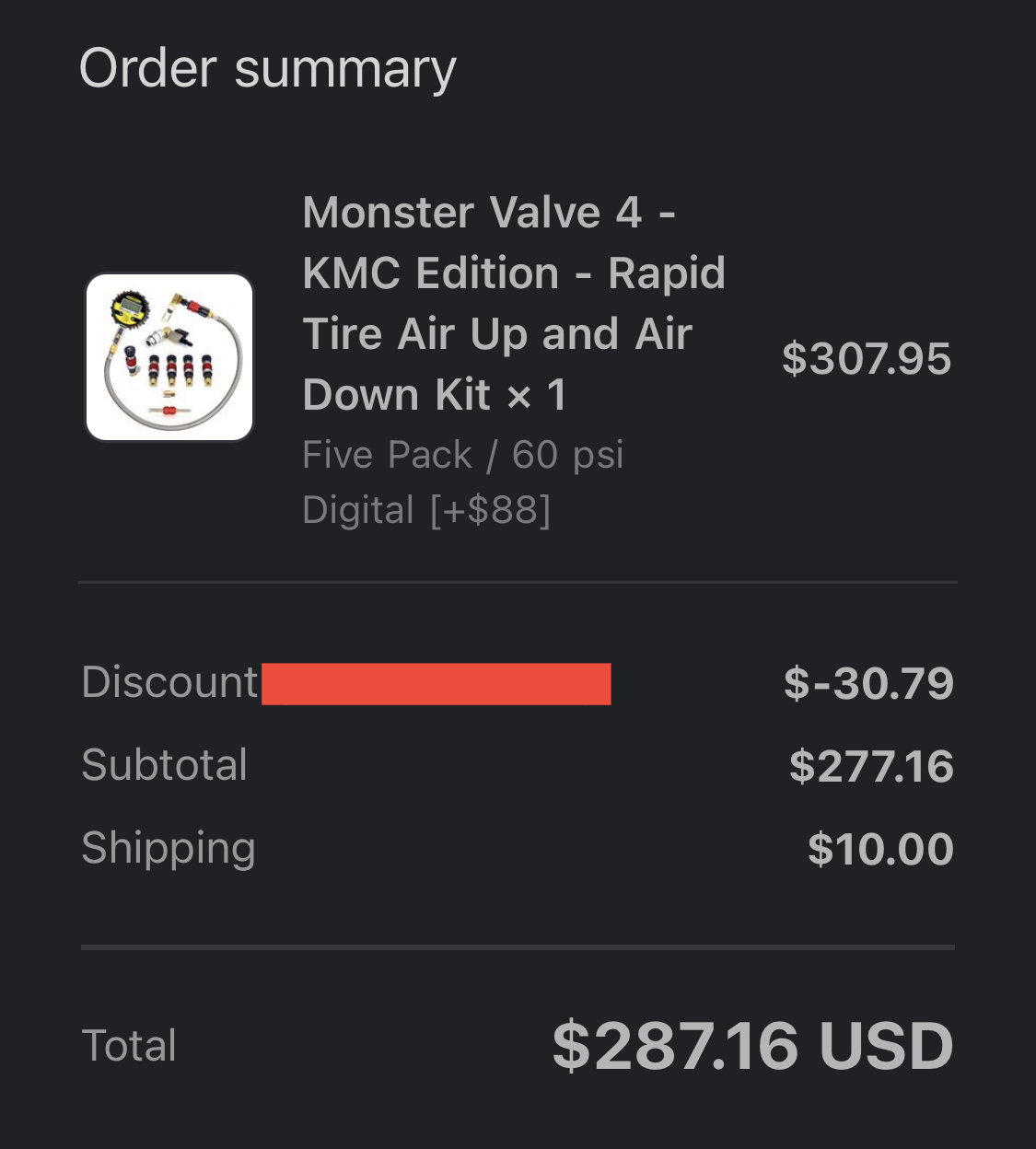This screenshot has width=1036, height=1149.
Task: Click the $287.16 USD total amount
Action: [752, 1047]
